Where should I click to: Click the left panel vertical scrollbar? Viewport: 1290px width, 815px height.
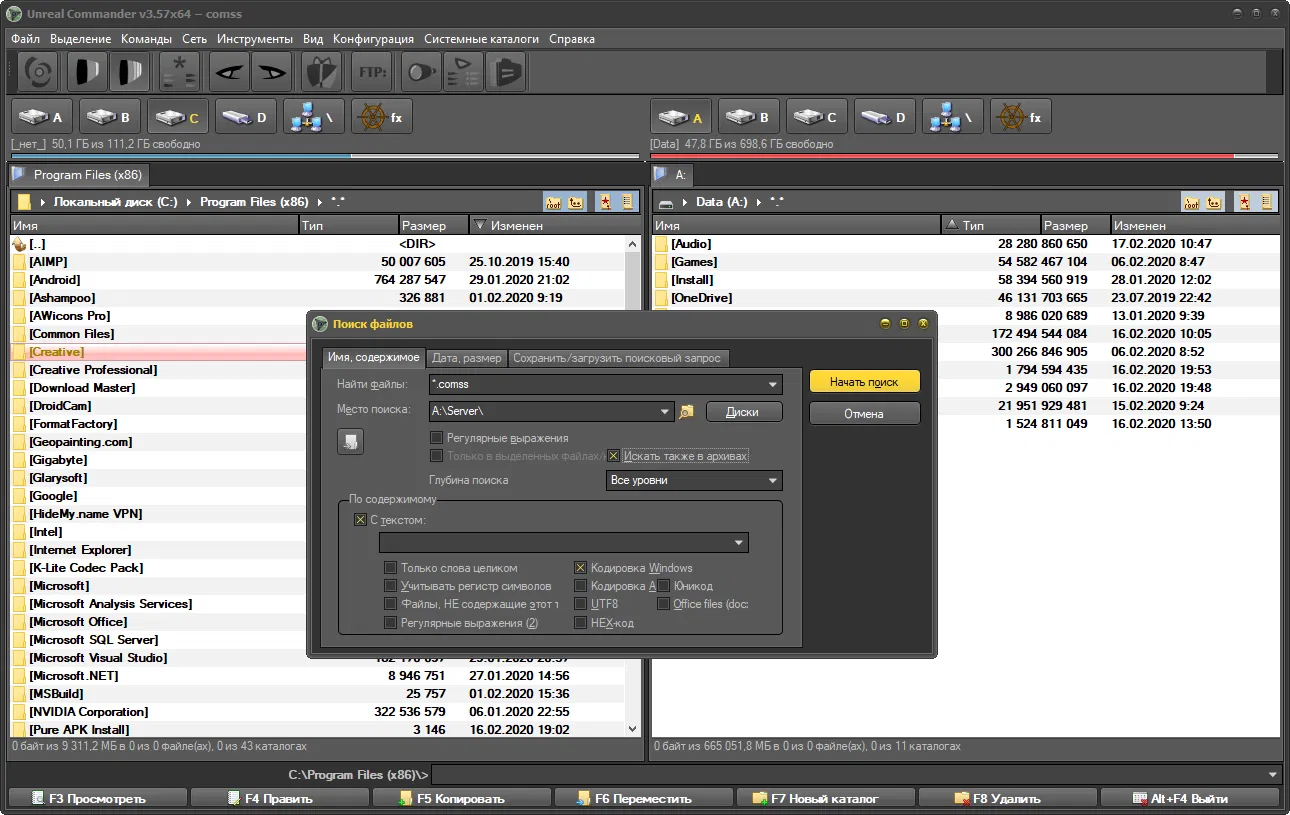pos(633,487)
